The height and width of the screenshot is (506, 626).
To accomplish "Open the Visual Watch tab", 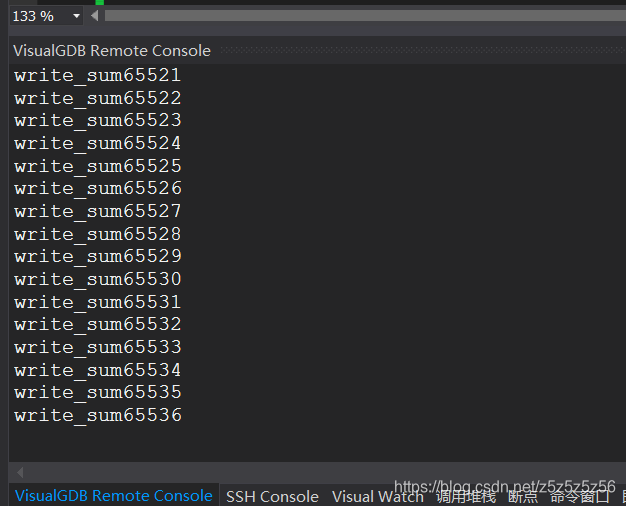I will click(x=378, y=497).
